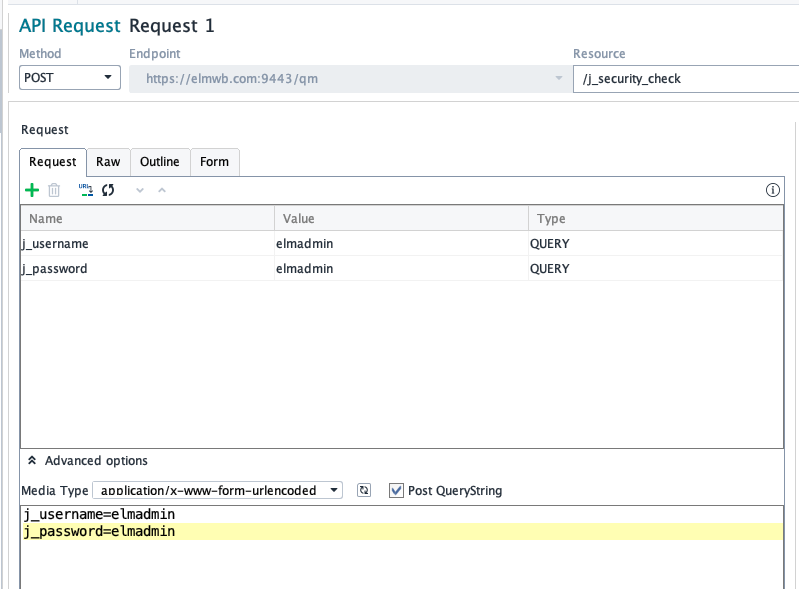Switch to the Outline tab

coord(159,162)
